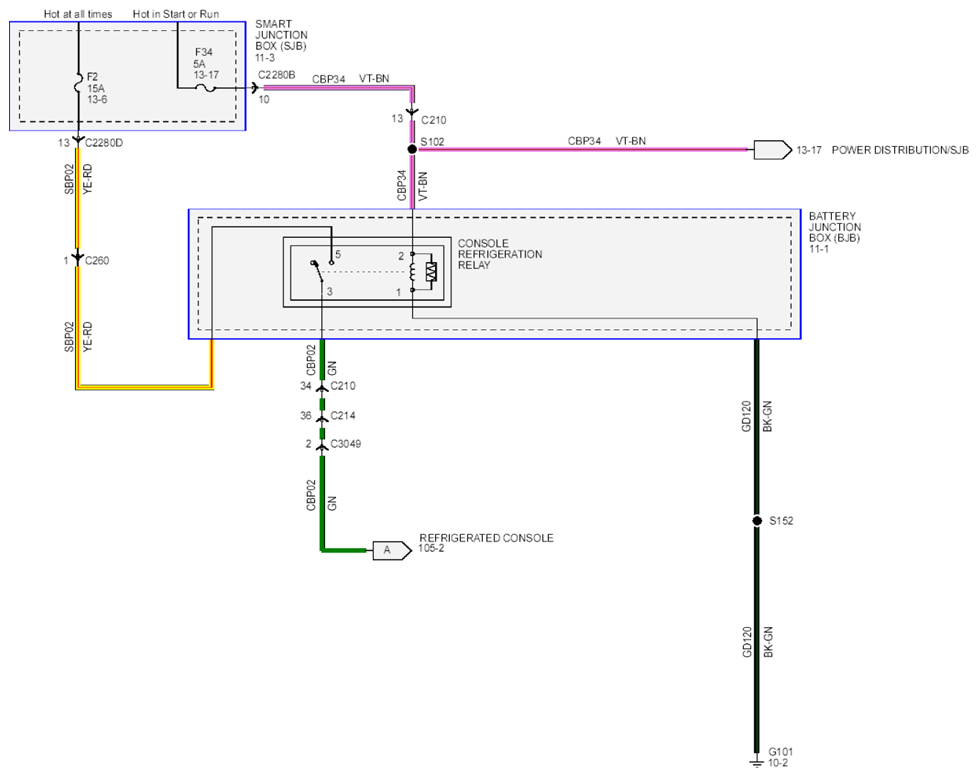This screenshot has width=978, height=777.
Task: Follow the 13-17 Power Distribution/SJB arrow
Action: 773,150
